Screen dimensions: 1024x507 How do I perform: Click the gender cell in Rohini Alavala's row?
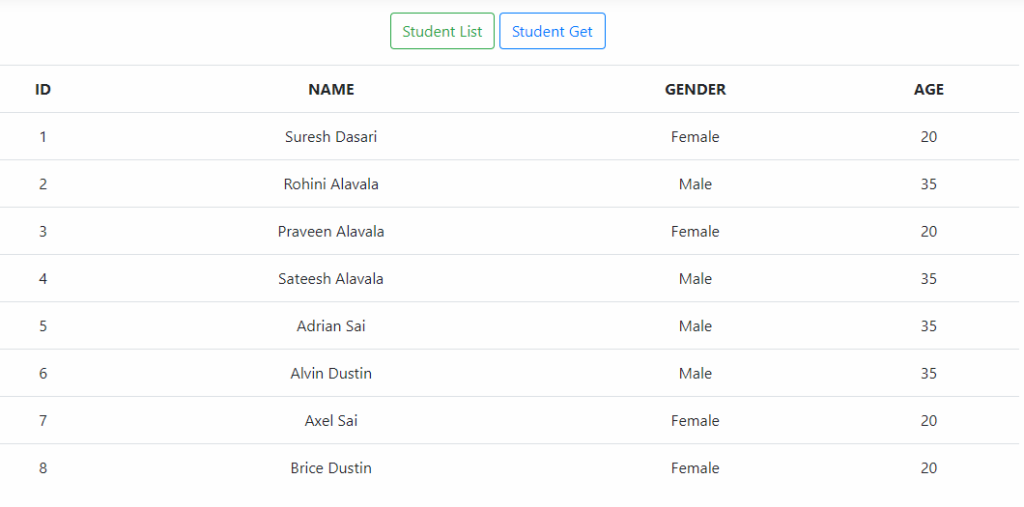pyautogui.click(x=695, y=184)
